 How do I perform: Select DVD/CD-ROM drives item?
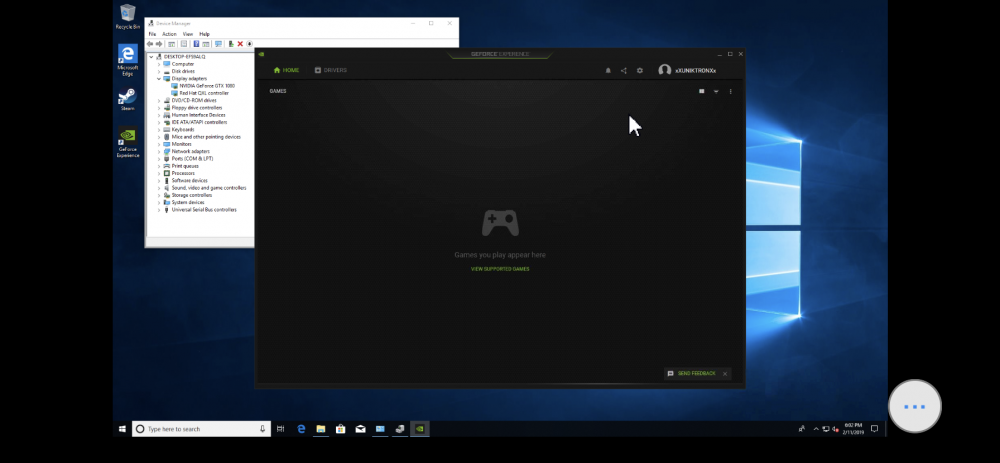194,100
